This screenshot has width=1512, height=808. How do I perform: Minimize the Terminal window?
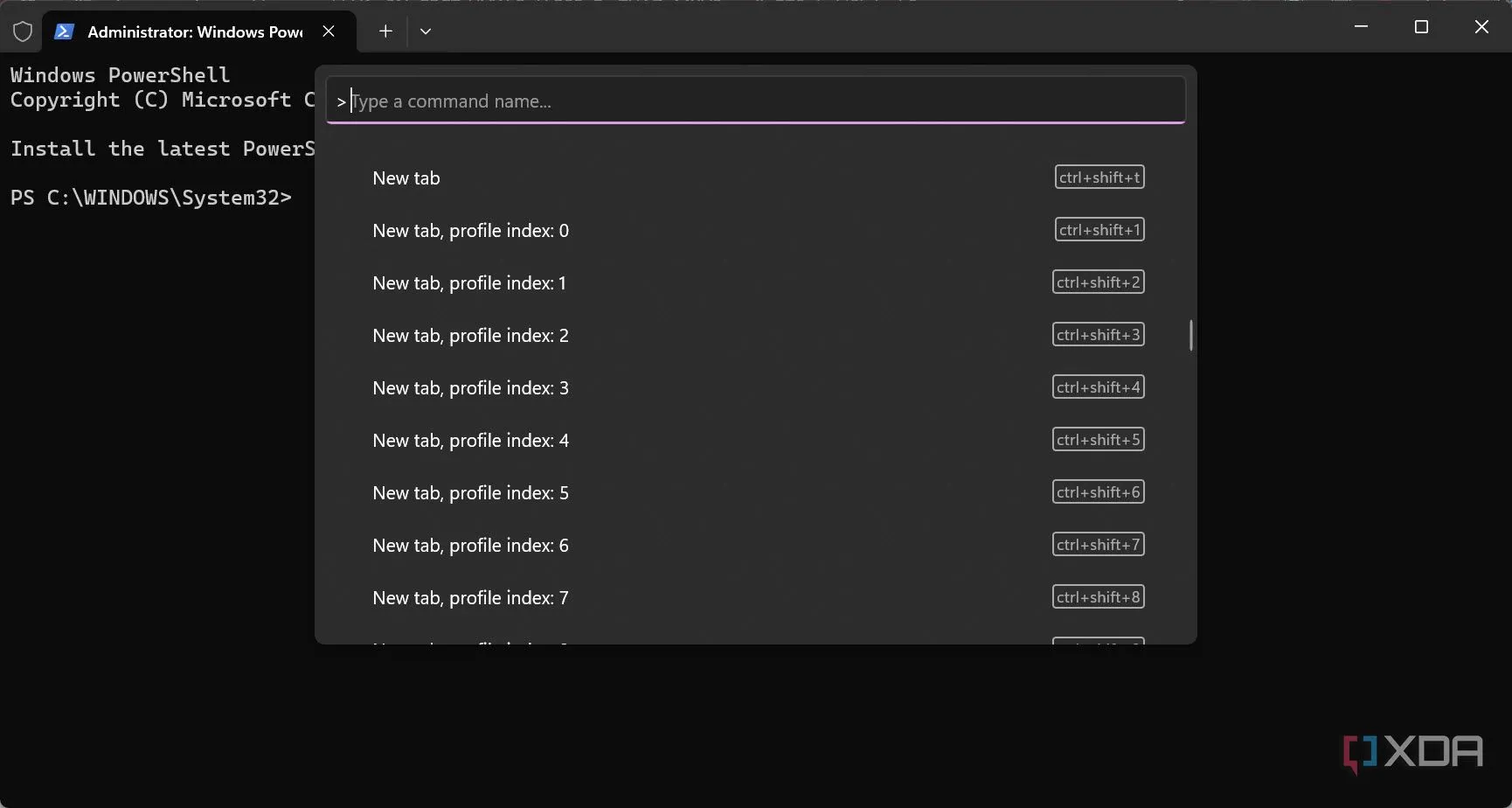point(1361,27)
